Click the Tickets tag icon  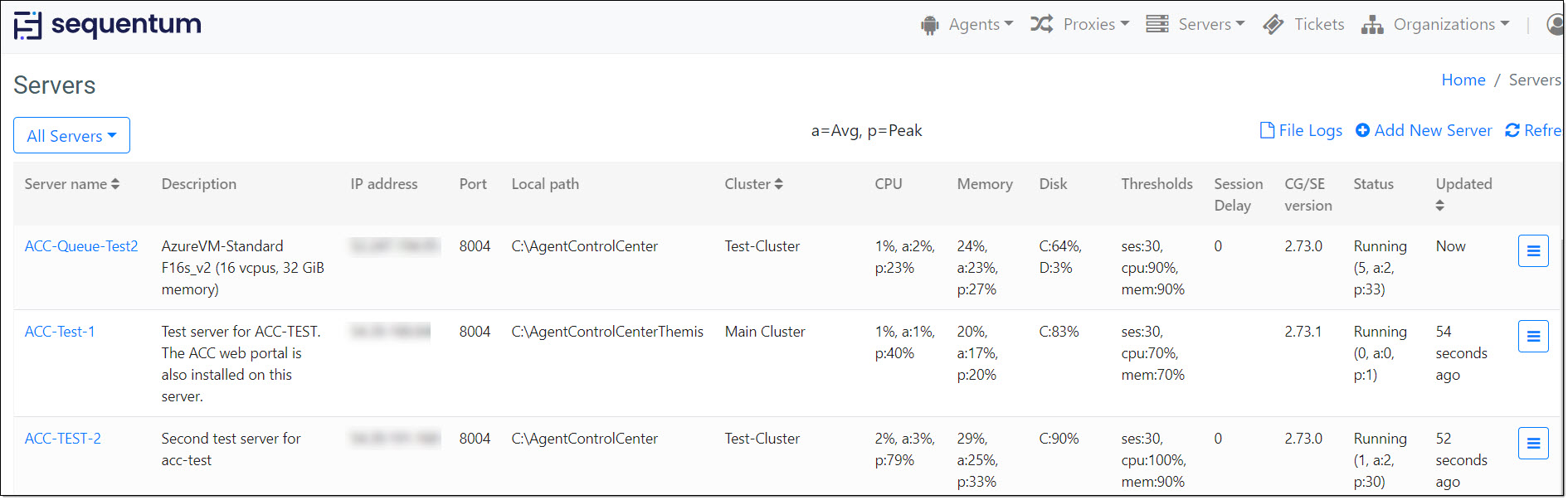click(1273, 25)
